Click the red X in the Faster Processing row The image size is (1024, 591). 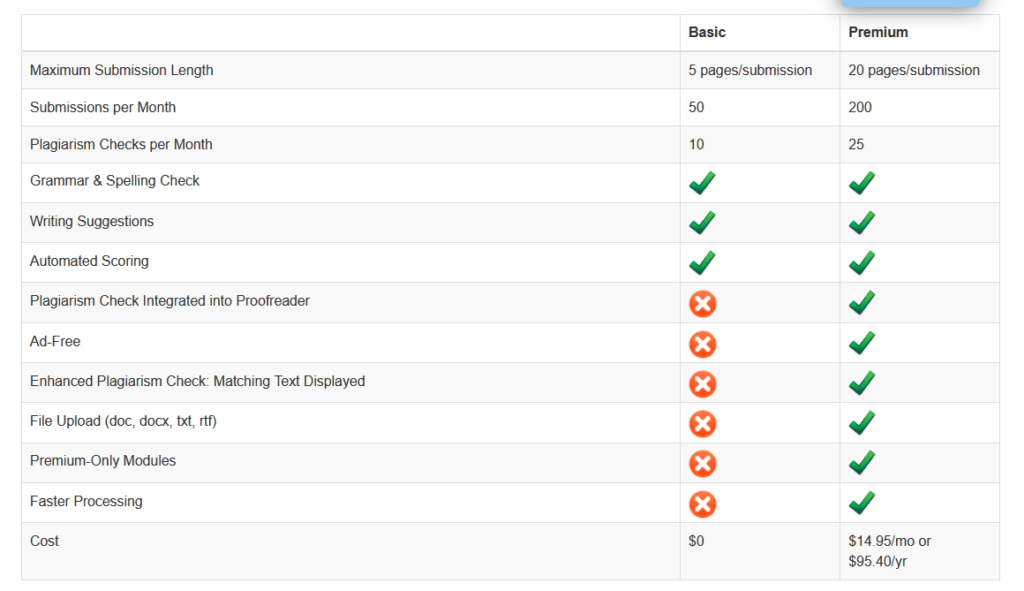(x=703, y=504)
